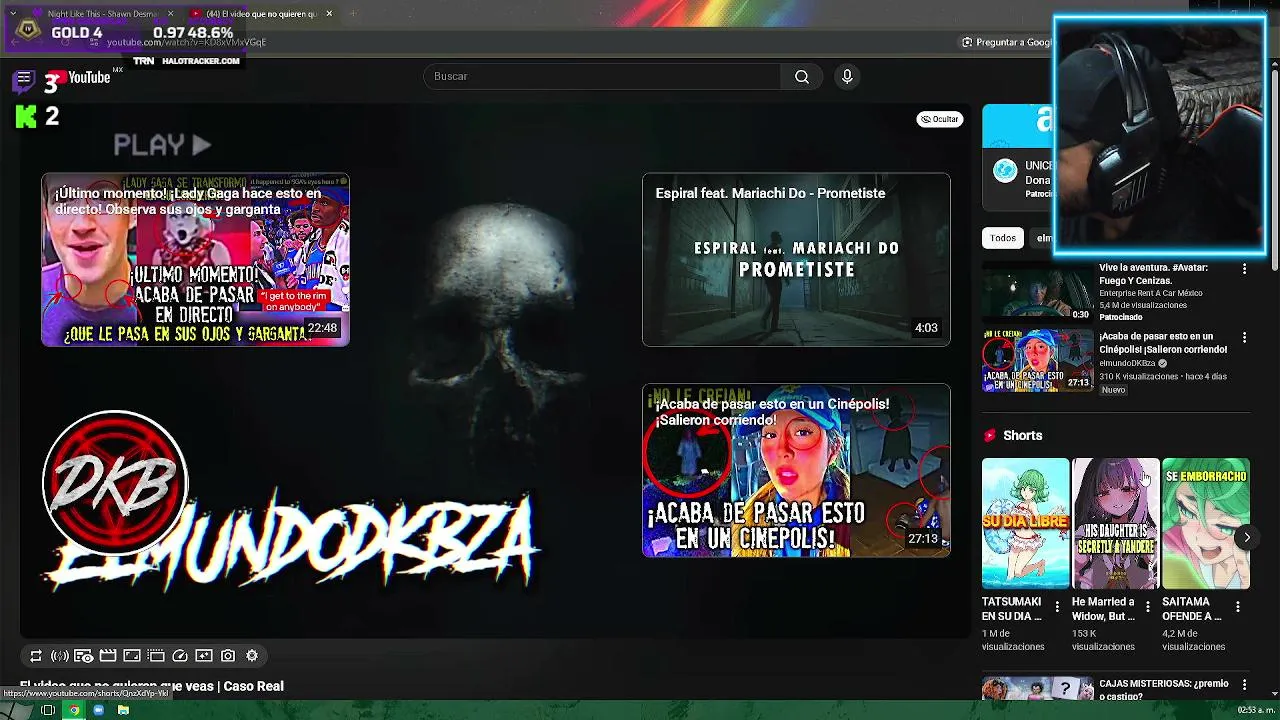Viewport: 1280px width, 720px height.
Task: Open options for TATSUMAKI EN SU DIA short
Action: tap(1057, 607)
